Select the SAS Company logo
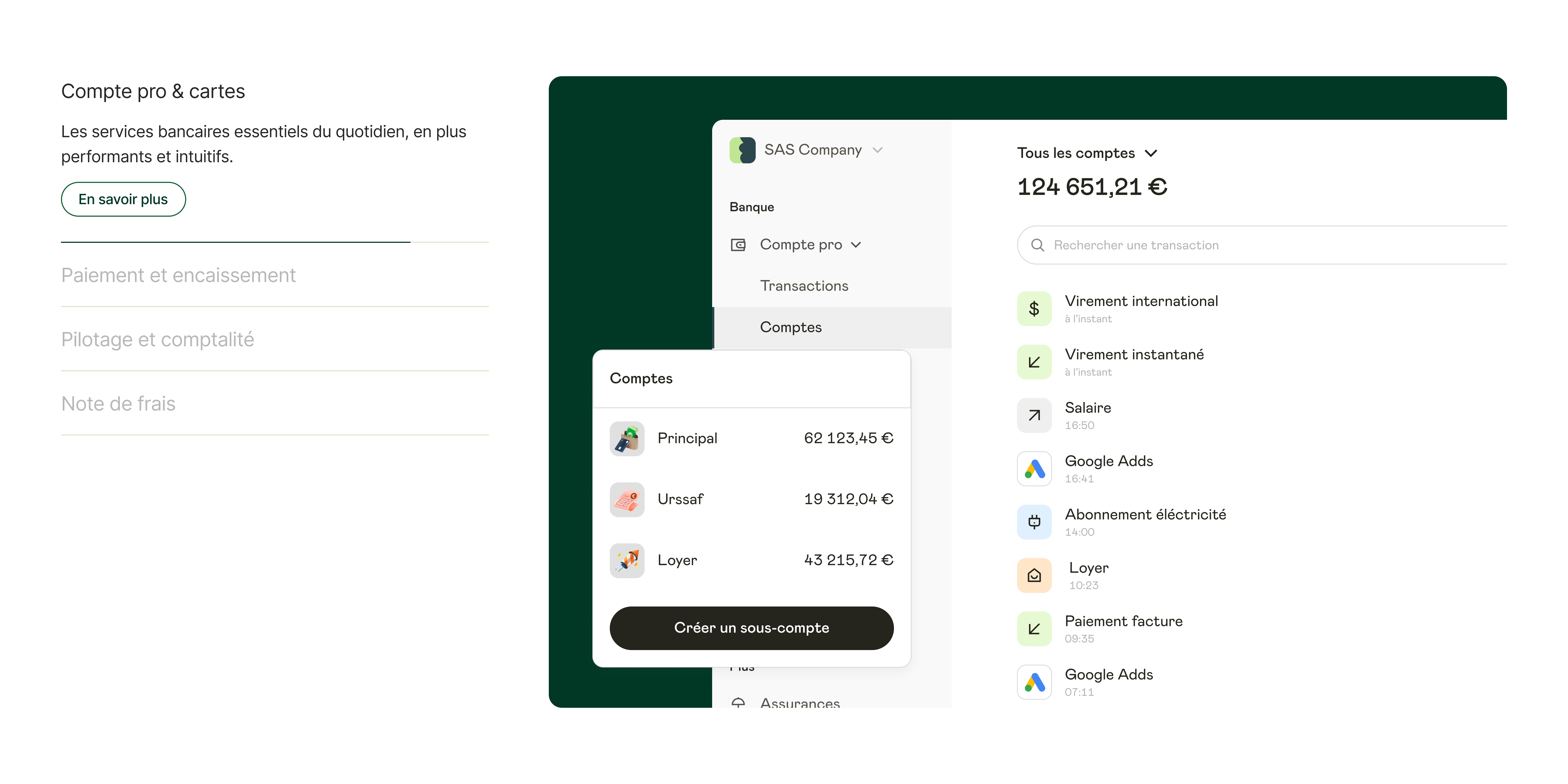1568x784 pixels. 742,149
